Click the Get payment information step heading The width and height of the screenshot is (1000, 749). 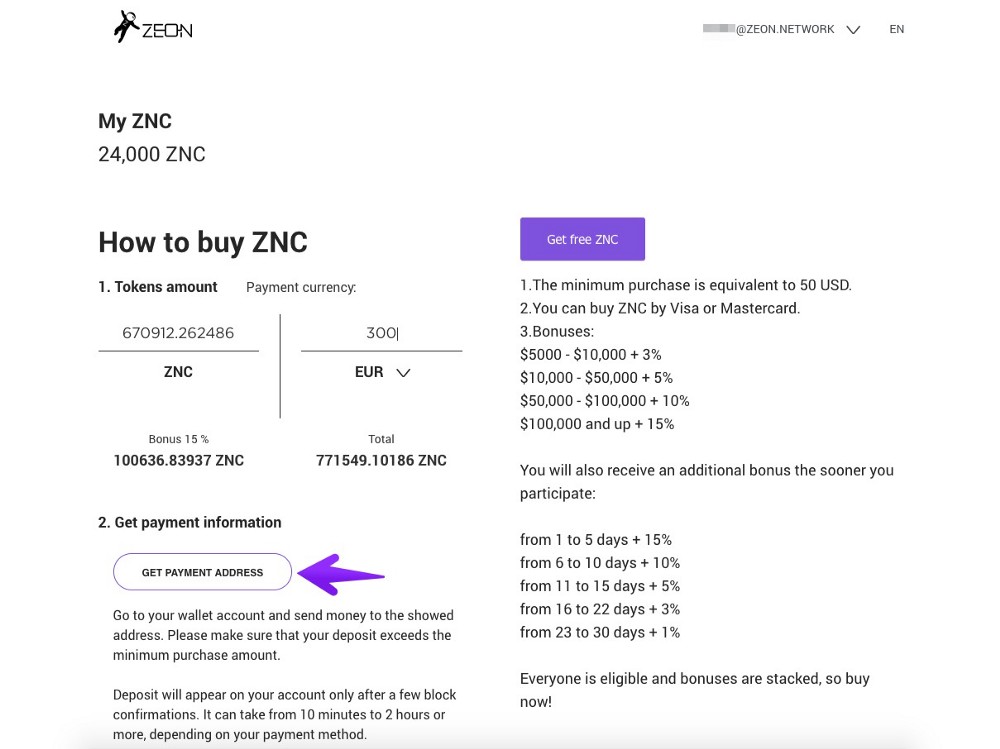(190, 522)
